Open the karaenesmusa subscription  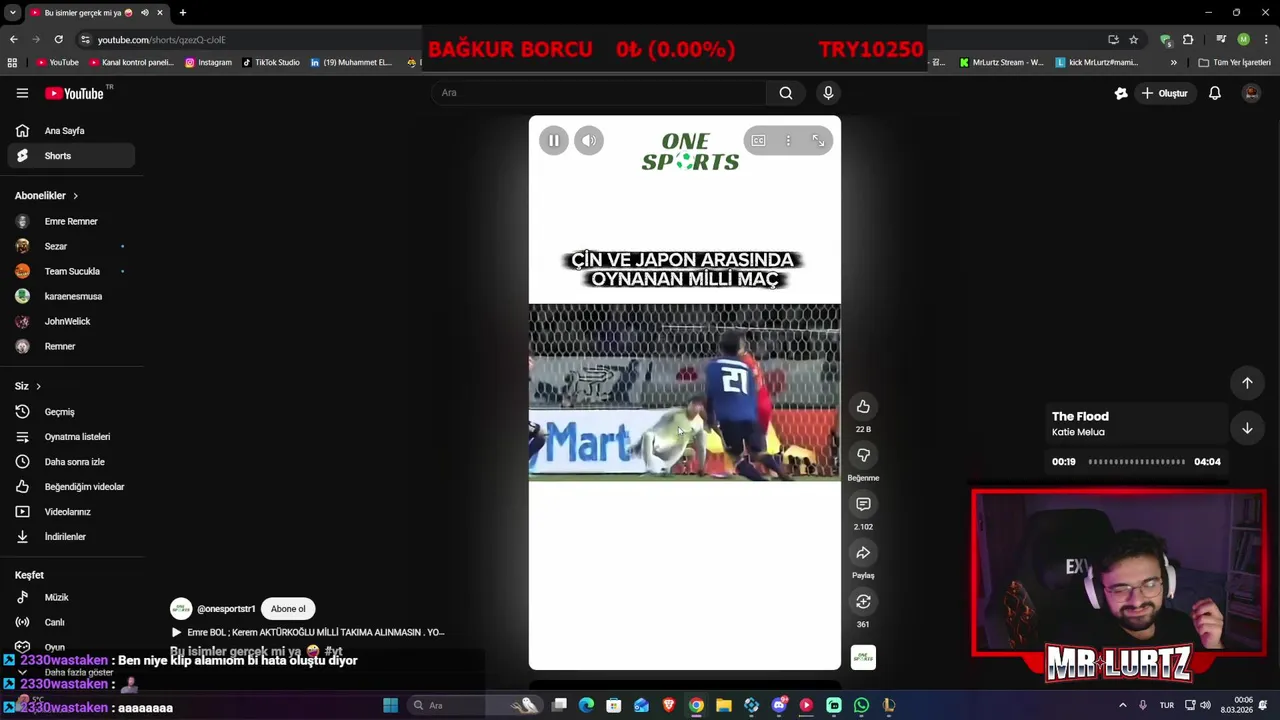click(x=70, y=296)
